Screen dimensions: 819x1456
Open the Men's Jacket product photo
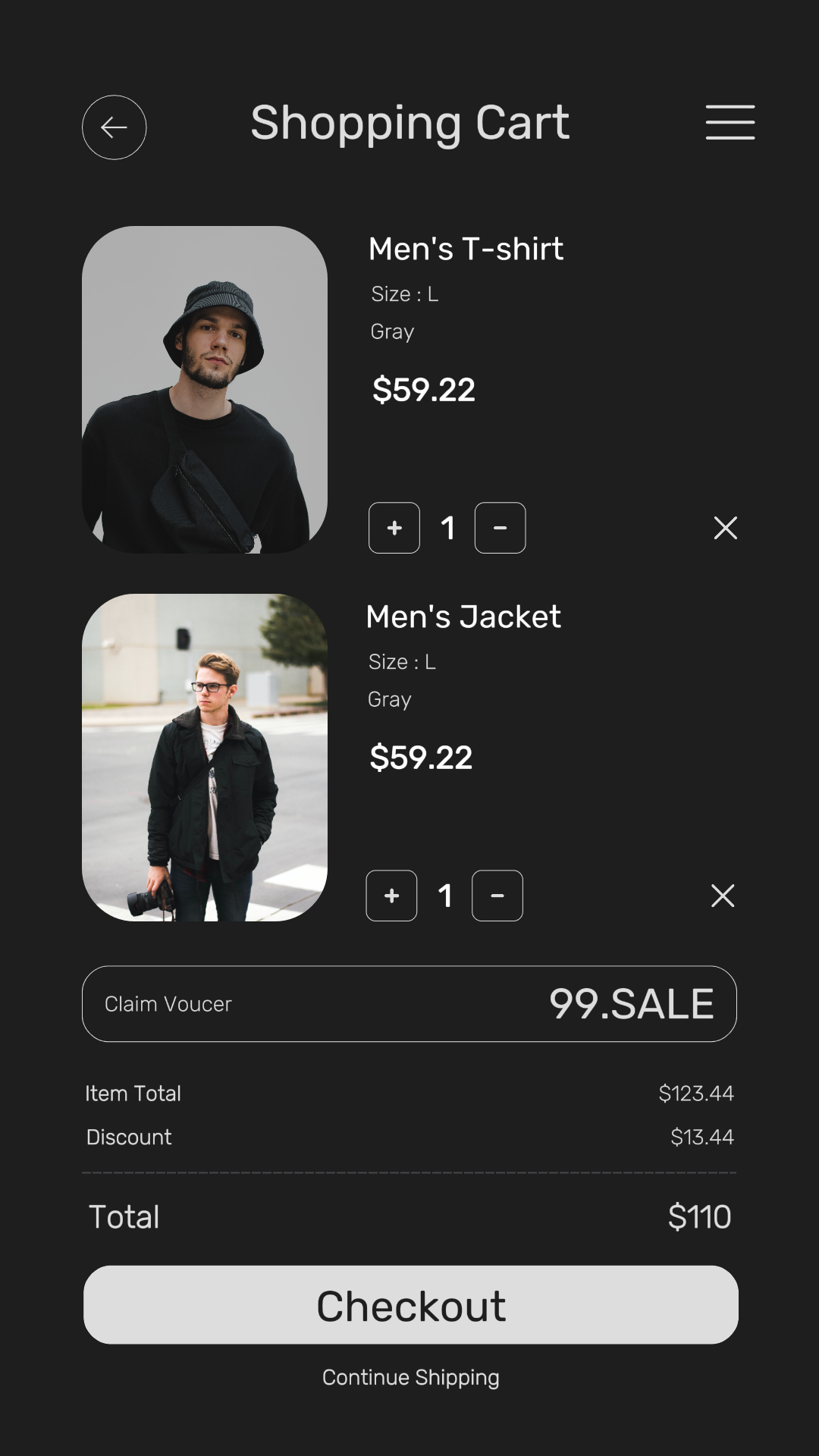(205, 758)
